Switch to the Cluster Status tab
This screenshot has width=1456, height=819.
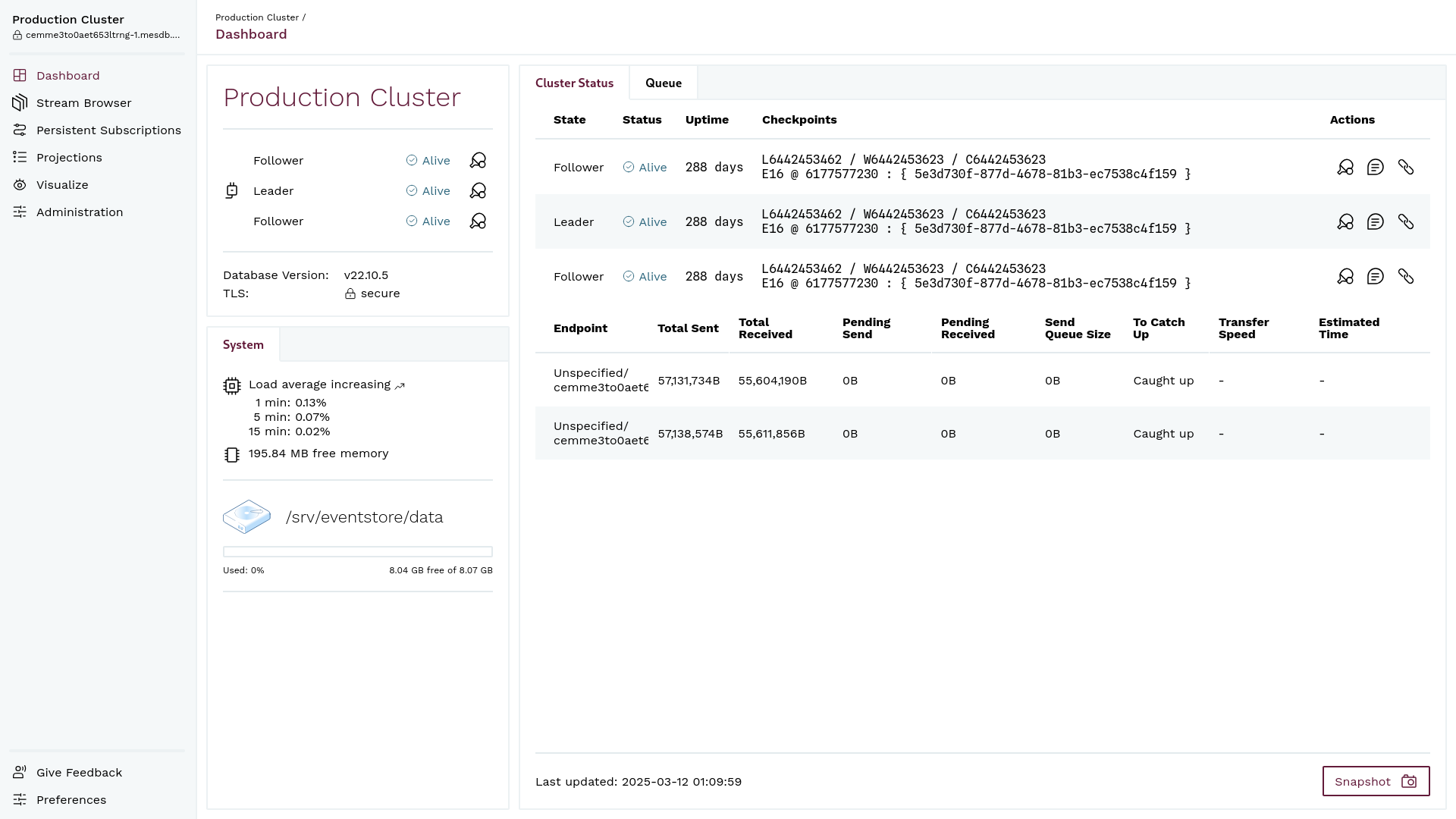574,83
